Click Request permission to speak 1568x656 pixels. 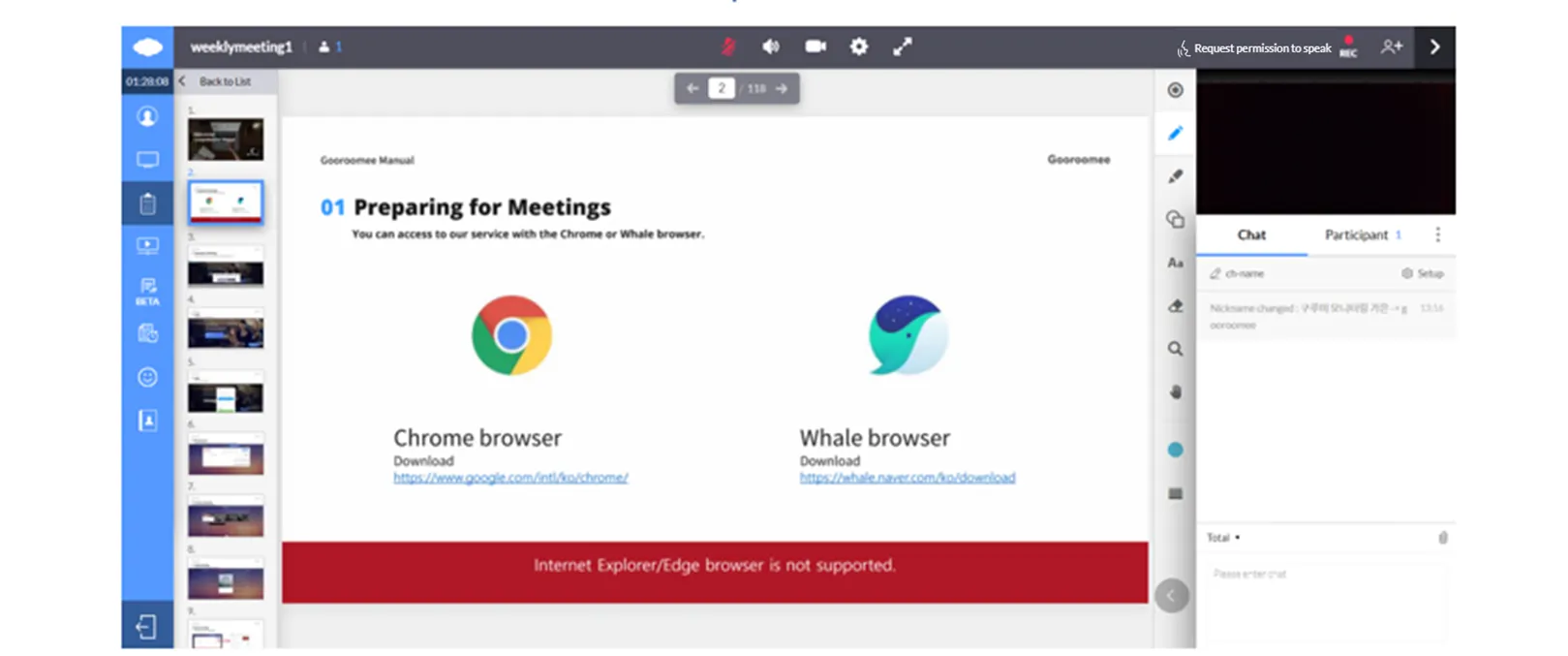(1254, 48)
